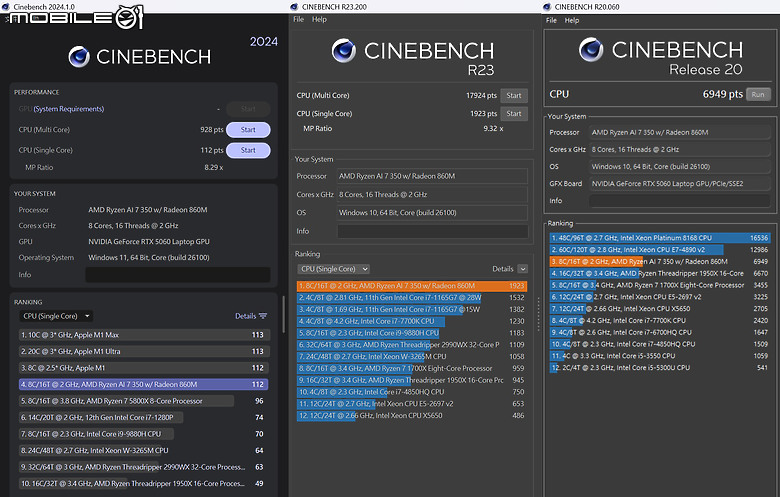Viewport: 780px width, 497px height.
Task: Select Core i7-1280P row in 2024 ranking
Action: (x=144, y=417)
